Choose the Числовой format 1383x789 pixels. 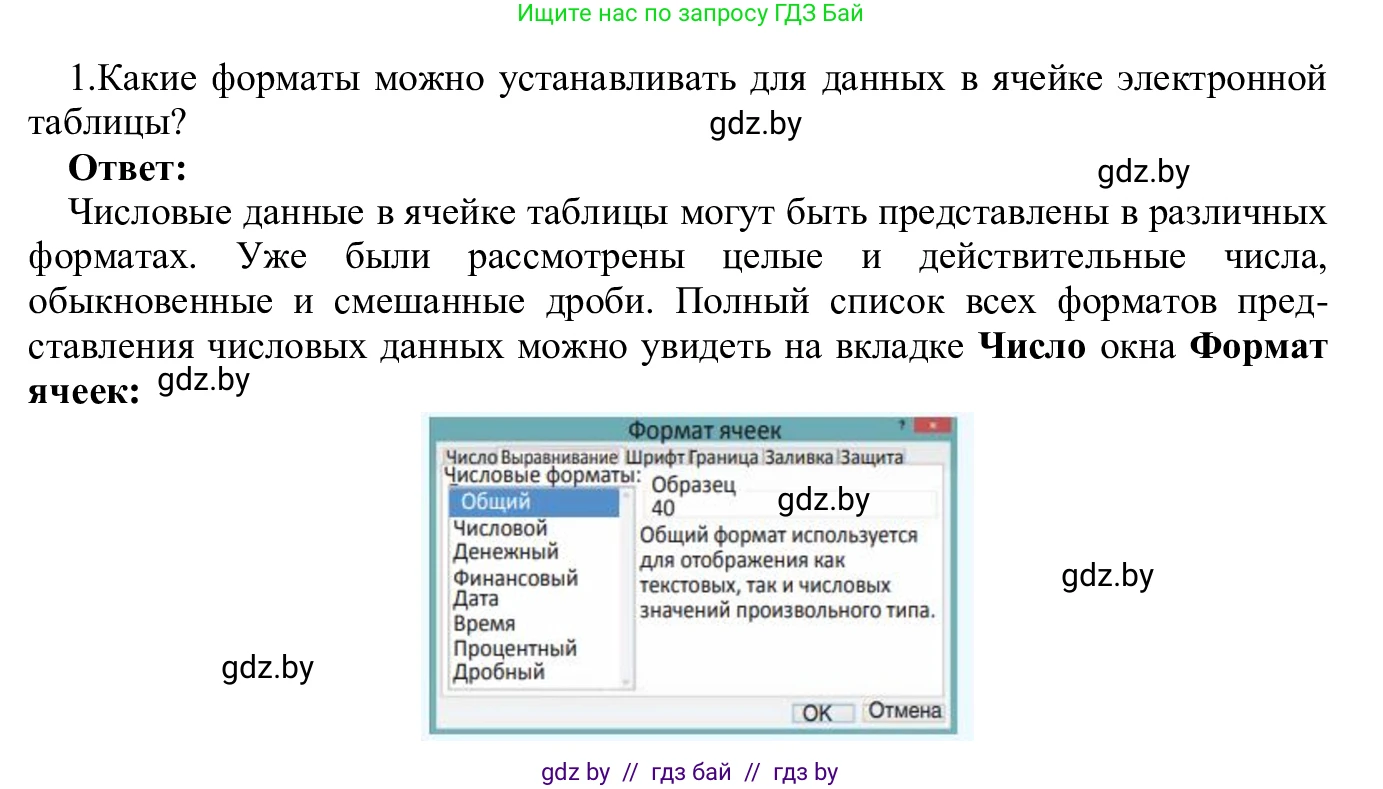(502, 528)
